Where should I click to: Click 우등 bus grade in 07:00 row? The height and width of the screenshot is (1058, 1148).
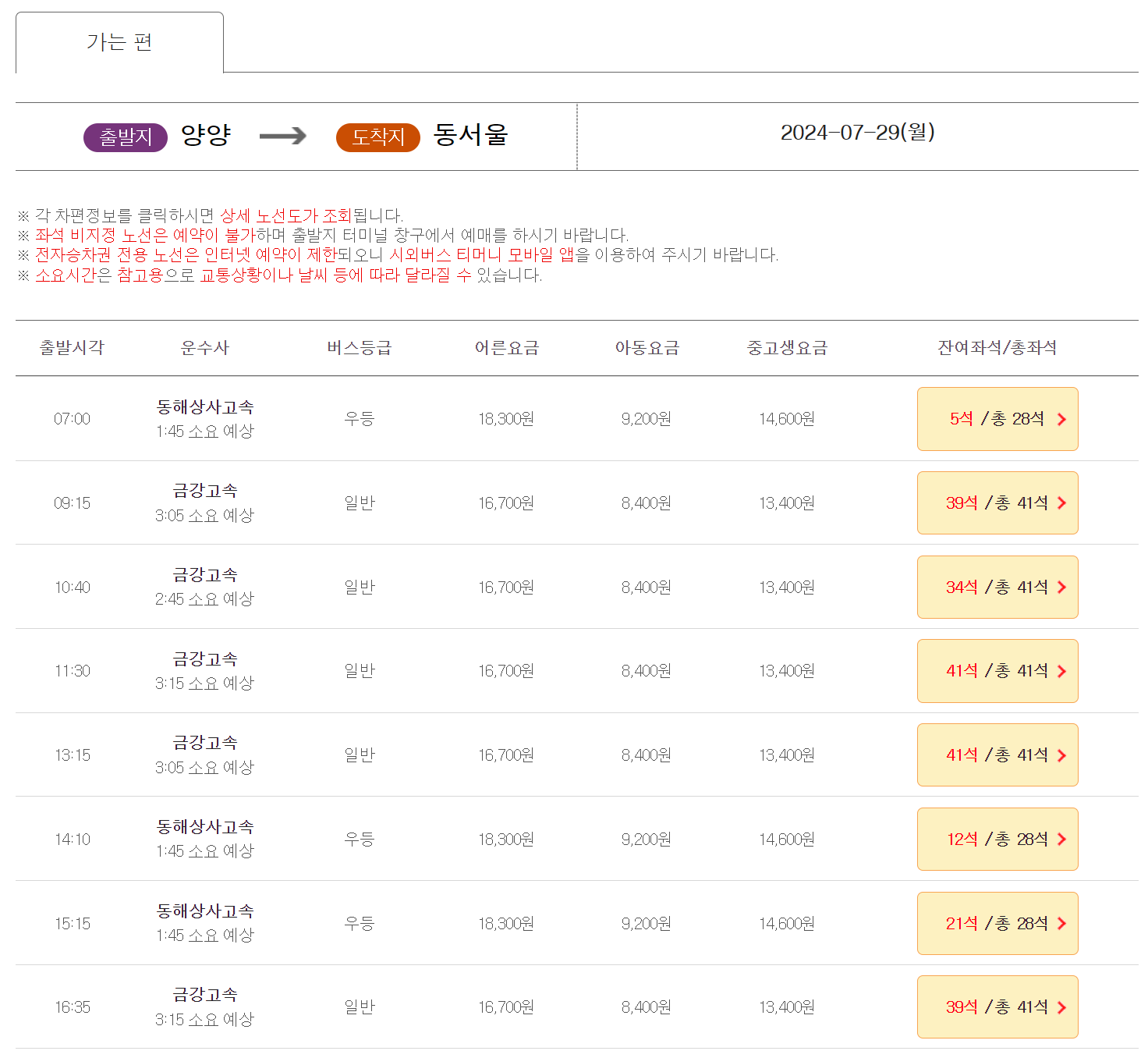[x=360, y=419]
